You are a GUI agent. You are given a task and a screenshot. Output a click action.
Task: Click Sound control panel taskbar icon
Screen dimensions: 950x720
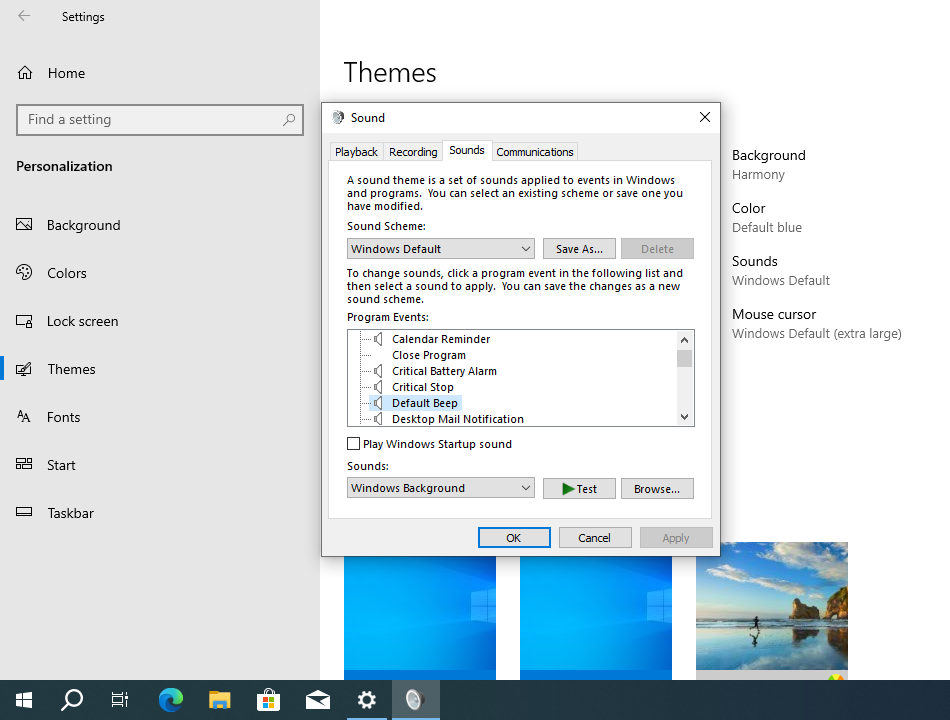(416, 700)
